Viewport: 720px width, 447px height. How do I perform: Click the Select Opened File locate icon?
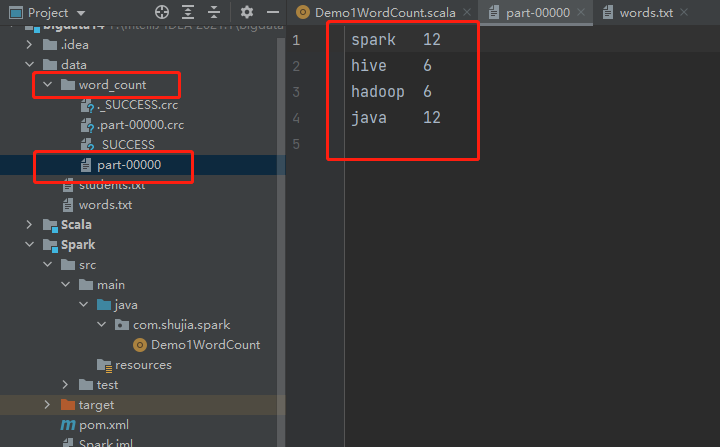pyautogui.click(x=162, y=12)
